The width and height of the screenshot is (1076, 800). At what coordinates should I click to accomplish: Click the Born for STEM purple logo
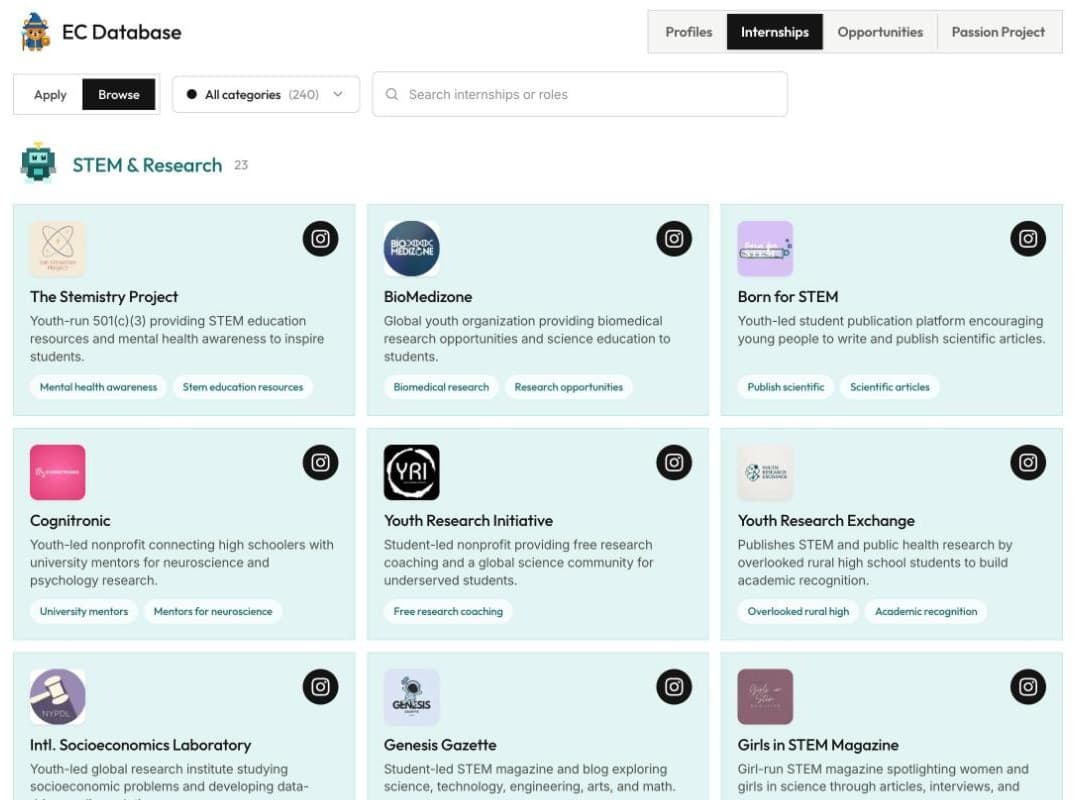point(765,248)
